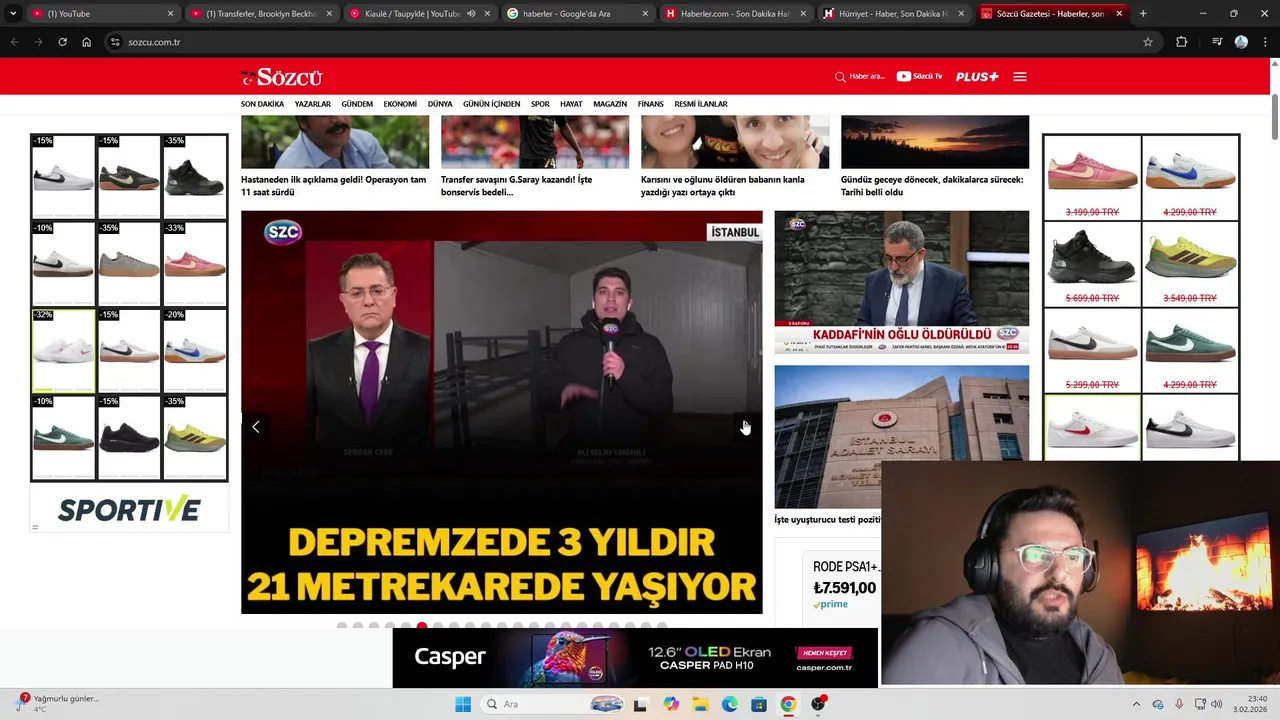Open the HAYAT section
The height and width of the screenshot is (720, 1280).
point(571,104)
